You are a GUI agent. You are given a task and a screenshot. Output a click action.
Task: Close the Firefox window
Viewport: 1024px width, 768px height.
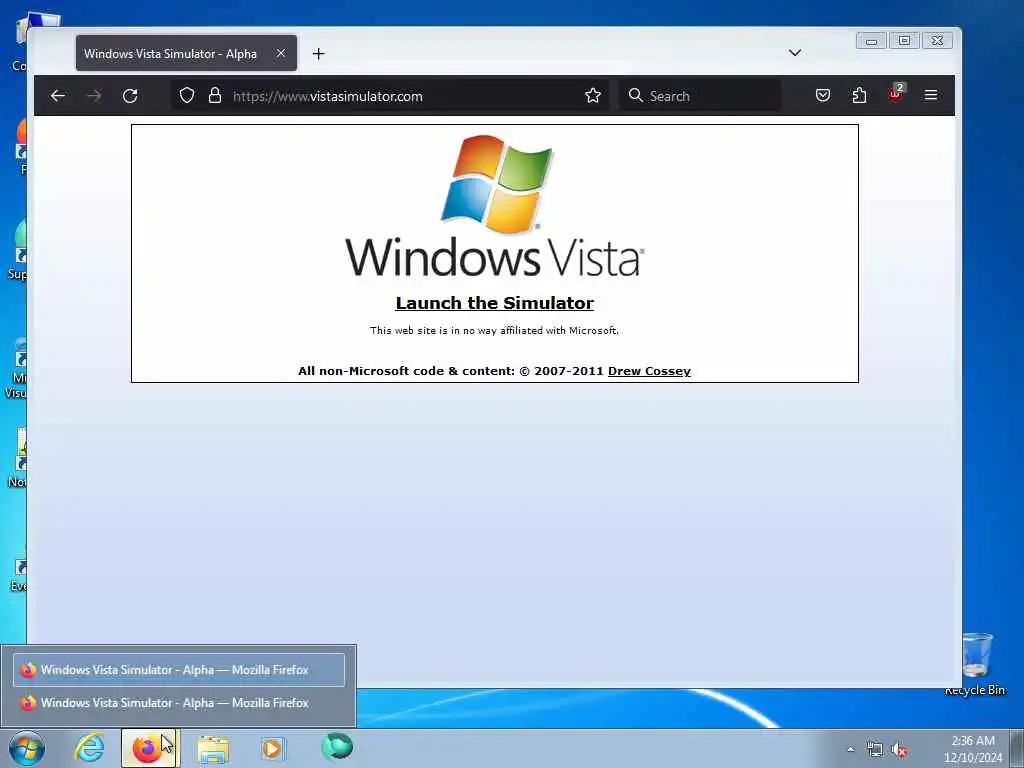click(x=937, y=40)
